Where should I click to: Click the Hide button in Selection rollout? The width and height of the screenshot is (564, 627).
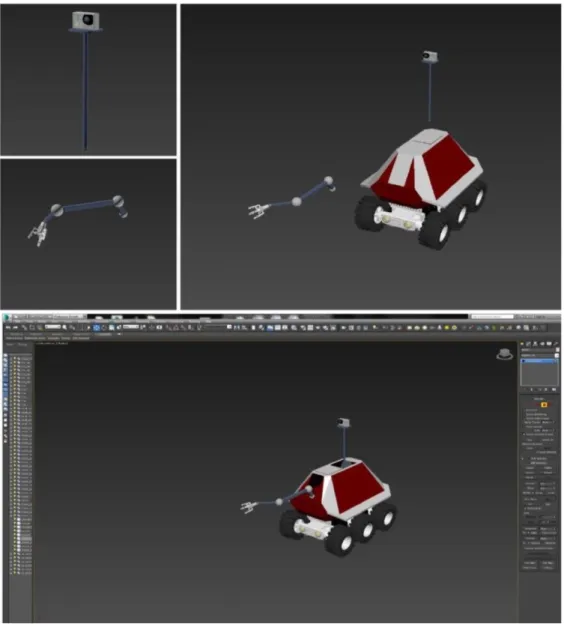[x=529, y=440]
